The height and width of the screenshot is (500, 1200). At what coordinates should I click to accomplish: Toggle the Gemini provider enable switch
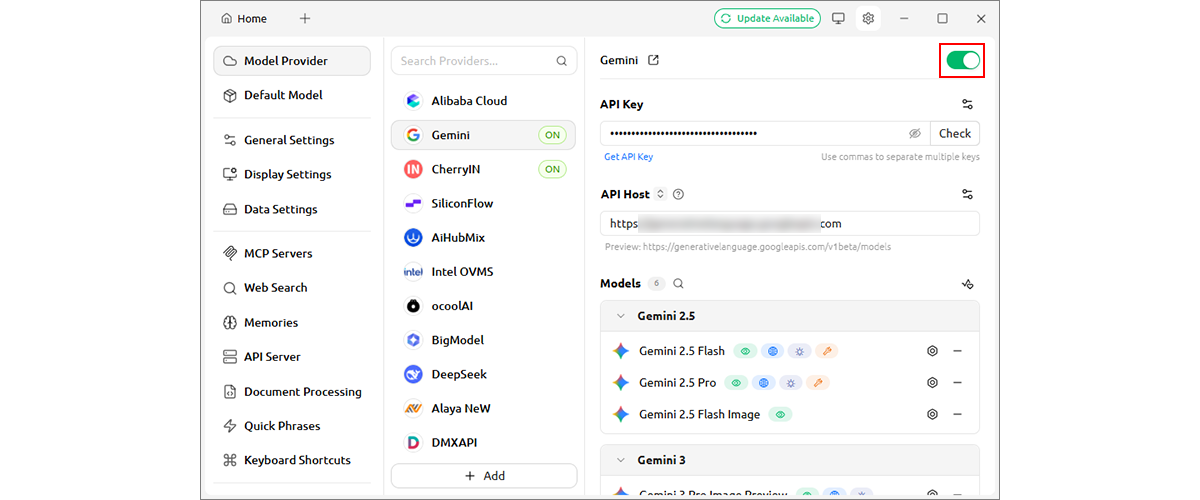coord(963,60)
